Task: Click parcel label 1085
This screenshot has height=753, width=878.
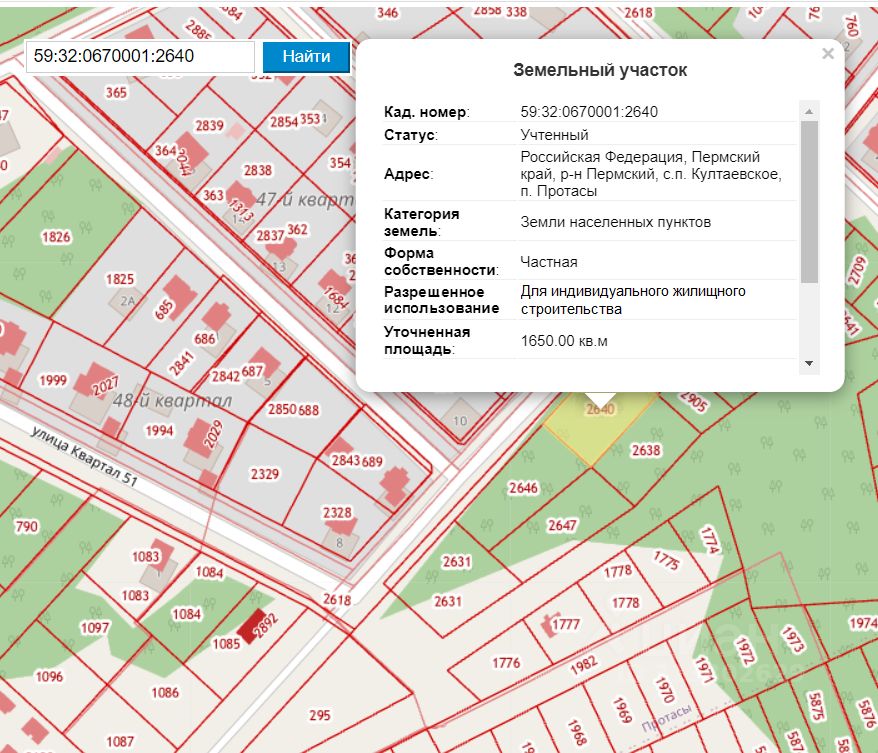Action: point(226,643)
